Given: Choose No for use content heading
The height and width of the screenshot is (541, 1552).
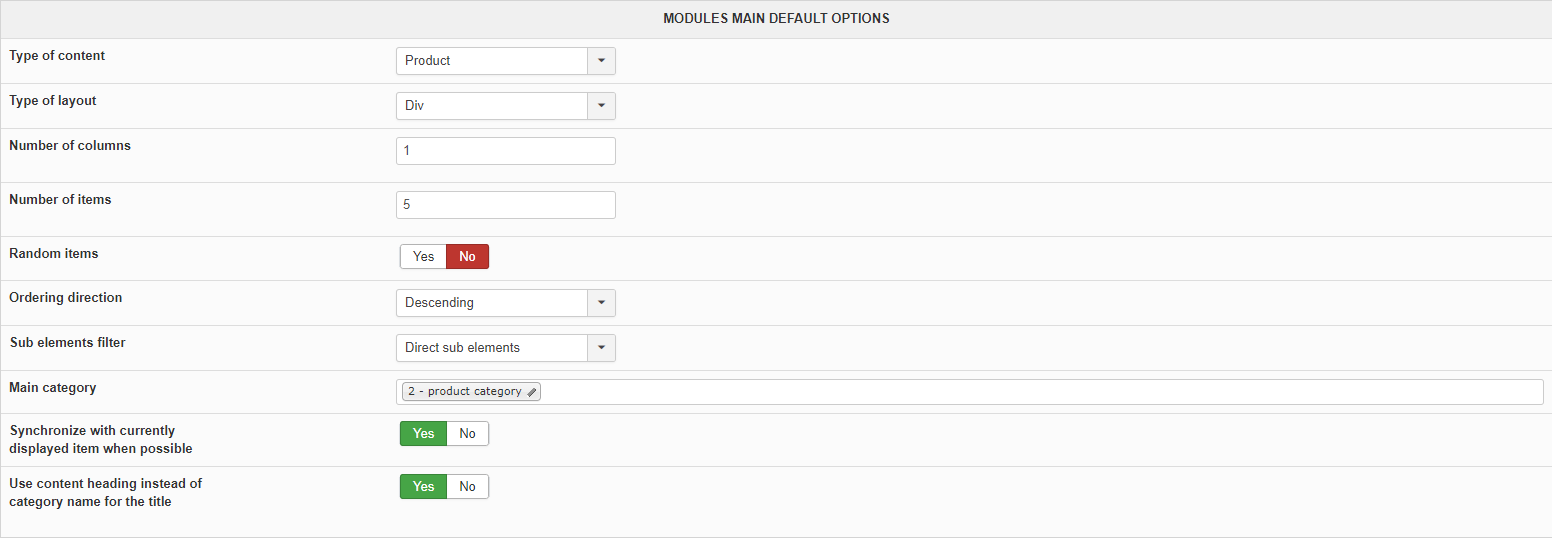Looking at the screenshot, I should [467, 486].
